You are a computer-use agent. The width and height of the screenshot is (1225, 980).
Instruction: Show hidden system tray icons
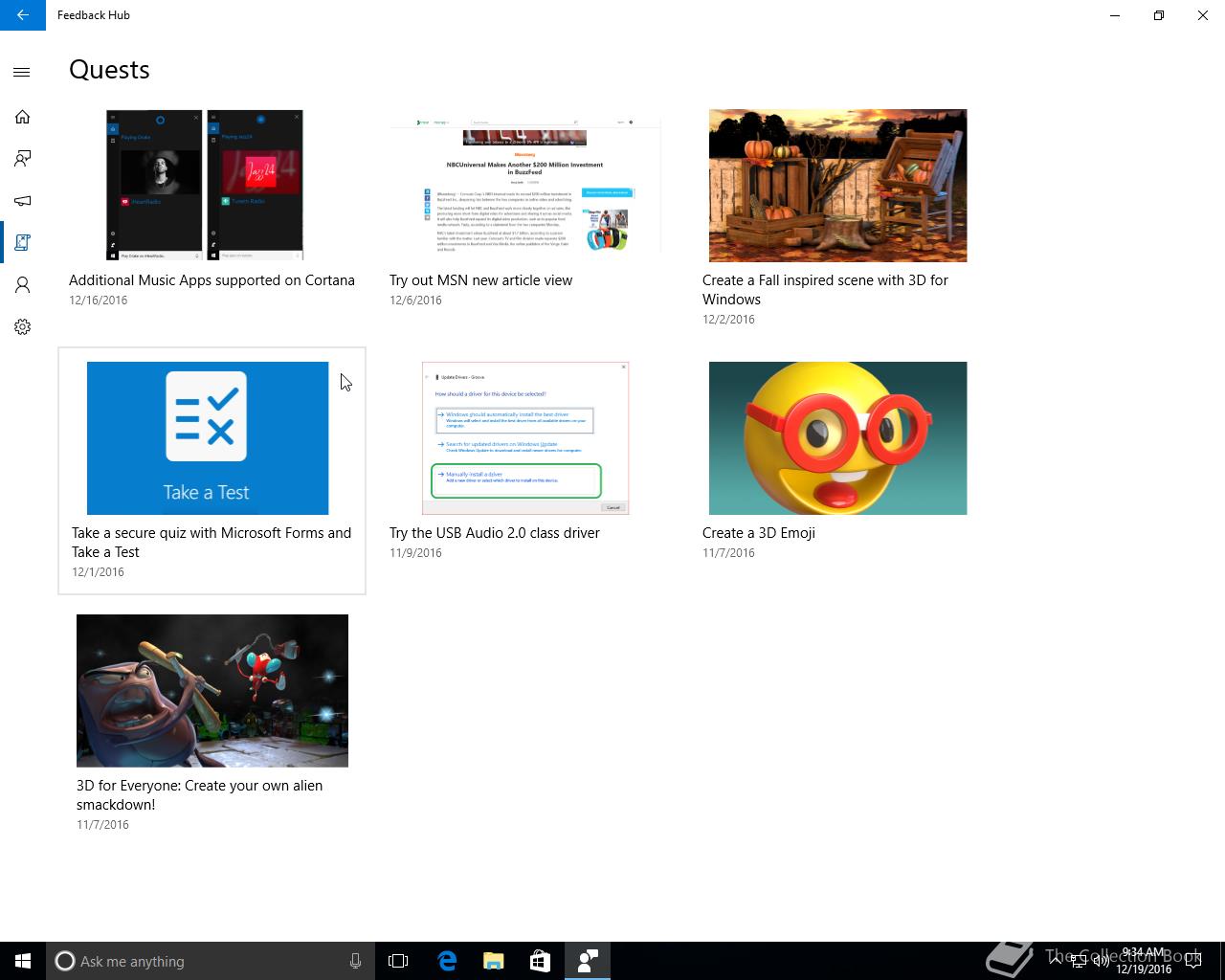(x=1055, y=961)
